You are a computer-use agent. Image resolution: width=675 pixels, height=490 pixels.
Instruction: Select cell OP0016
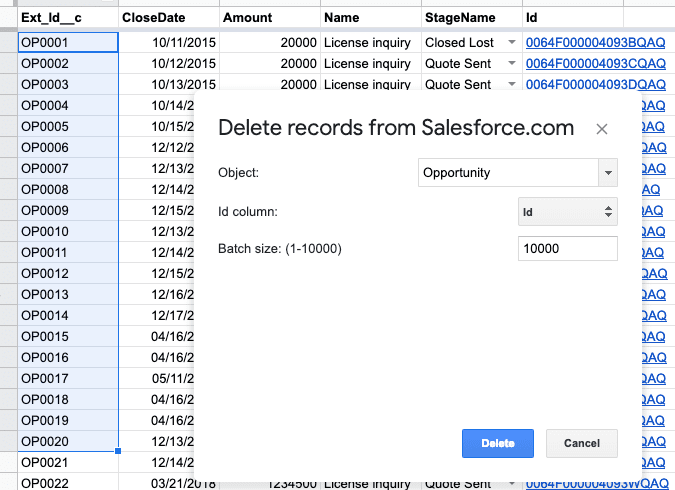(x=68, y=357)
